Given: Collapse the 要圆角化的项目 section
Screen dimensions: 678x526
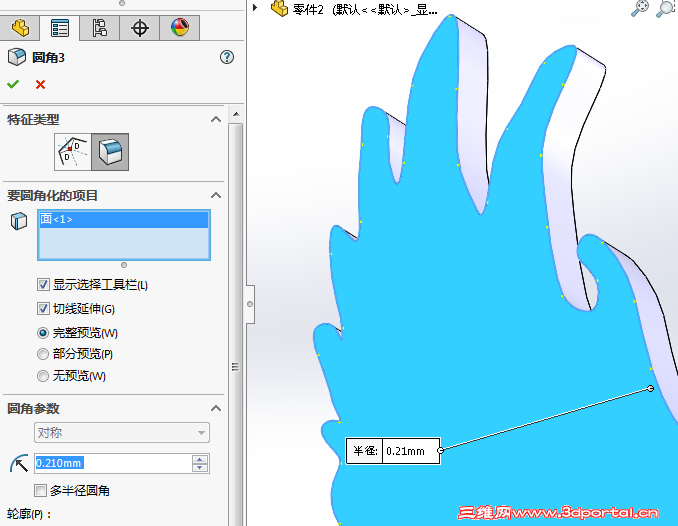Looking at the screenshot, I should 216,196.
